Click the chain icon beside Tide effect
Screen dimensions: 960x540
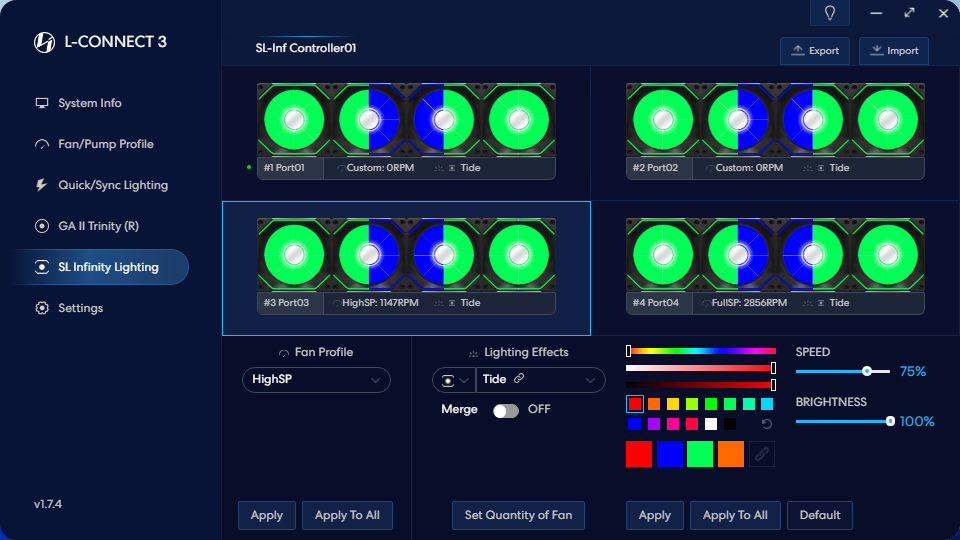coord(519,378)
